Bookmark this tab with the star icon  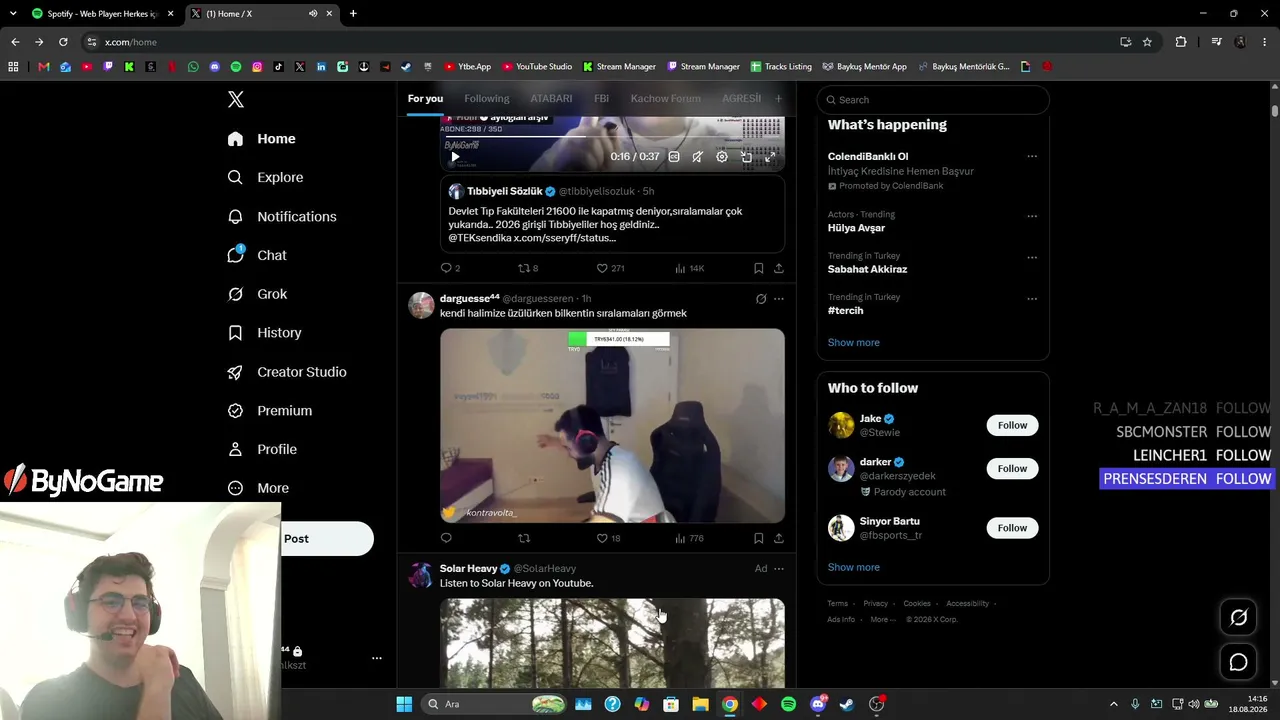pyautogui.click(x=1147, y=42)
